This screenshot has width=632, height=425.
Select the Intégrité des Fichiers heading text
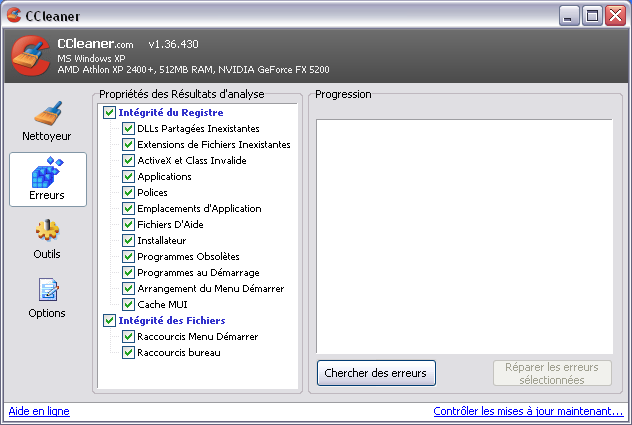(172, 321)
